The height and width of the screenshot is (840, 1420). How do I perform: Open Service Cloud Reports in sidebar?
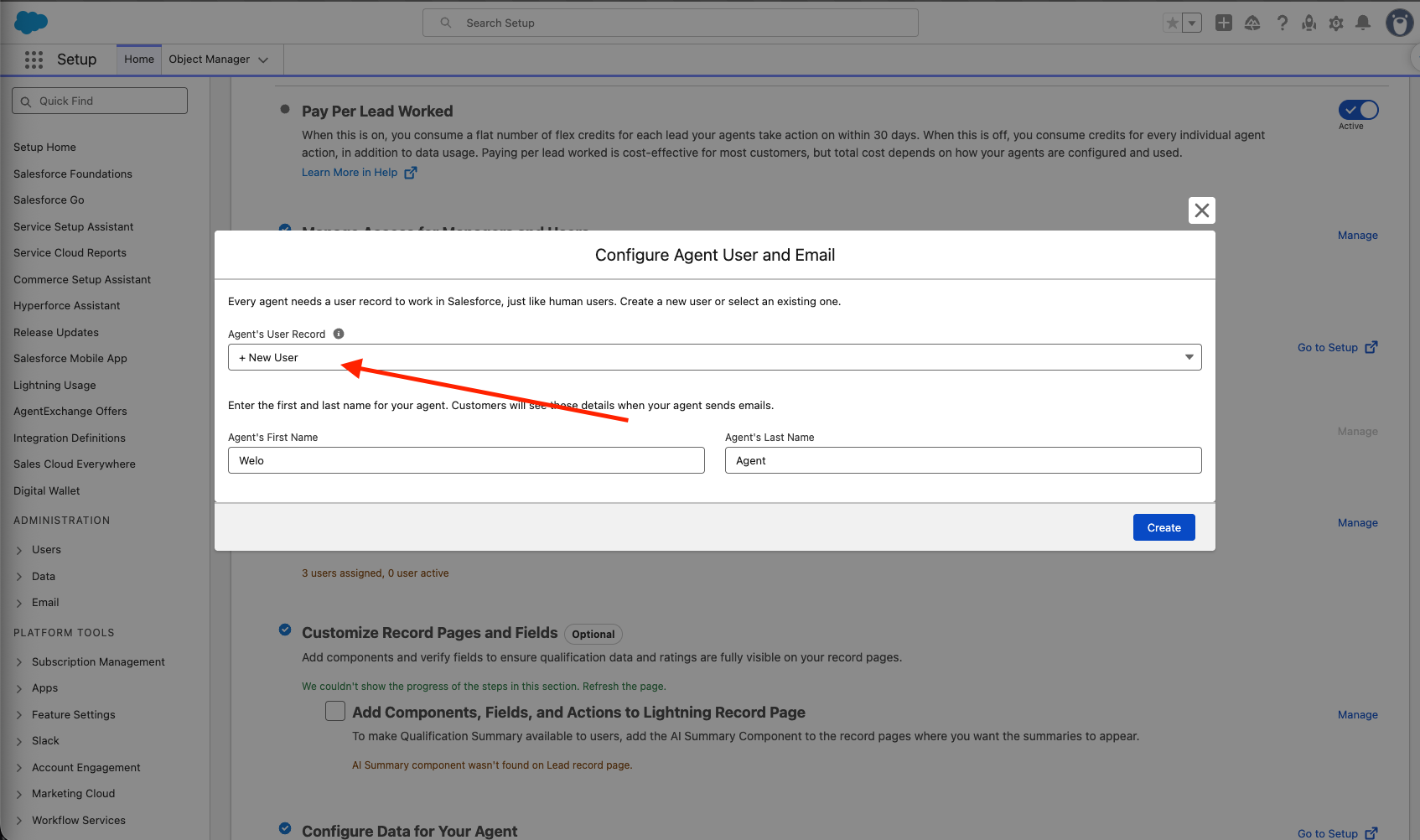coord(70,253)
